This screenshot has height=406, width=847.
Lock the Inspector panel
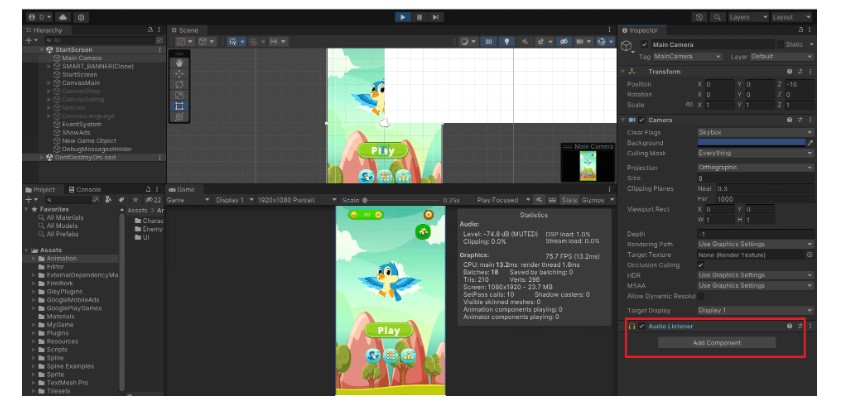click(x=801, y=30)
